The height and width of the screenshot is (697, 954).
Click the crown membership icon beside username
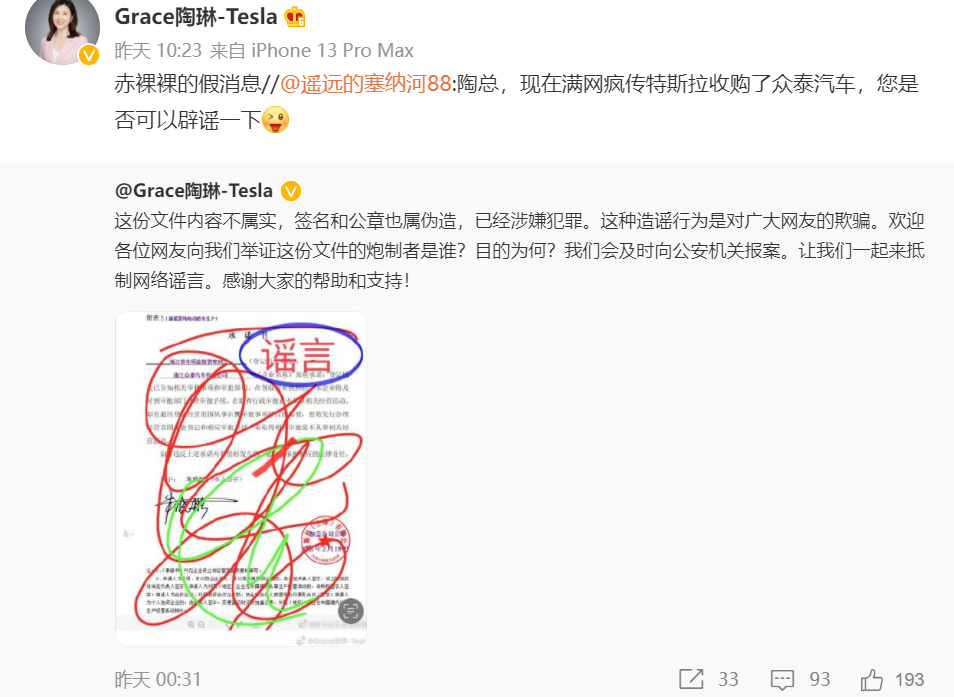pyautogui.click(x=295, y=16)
